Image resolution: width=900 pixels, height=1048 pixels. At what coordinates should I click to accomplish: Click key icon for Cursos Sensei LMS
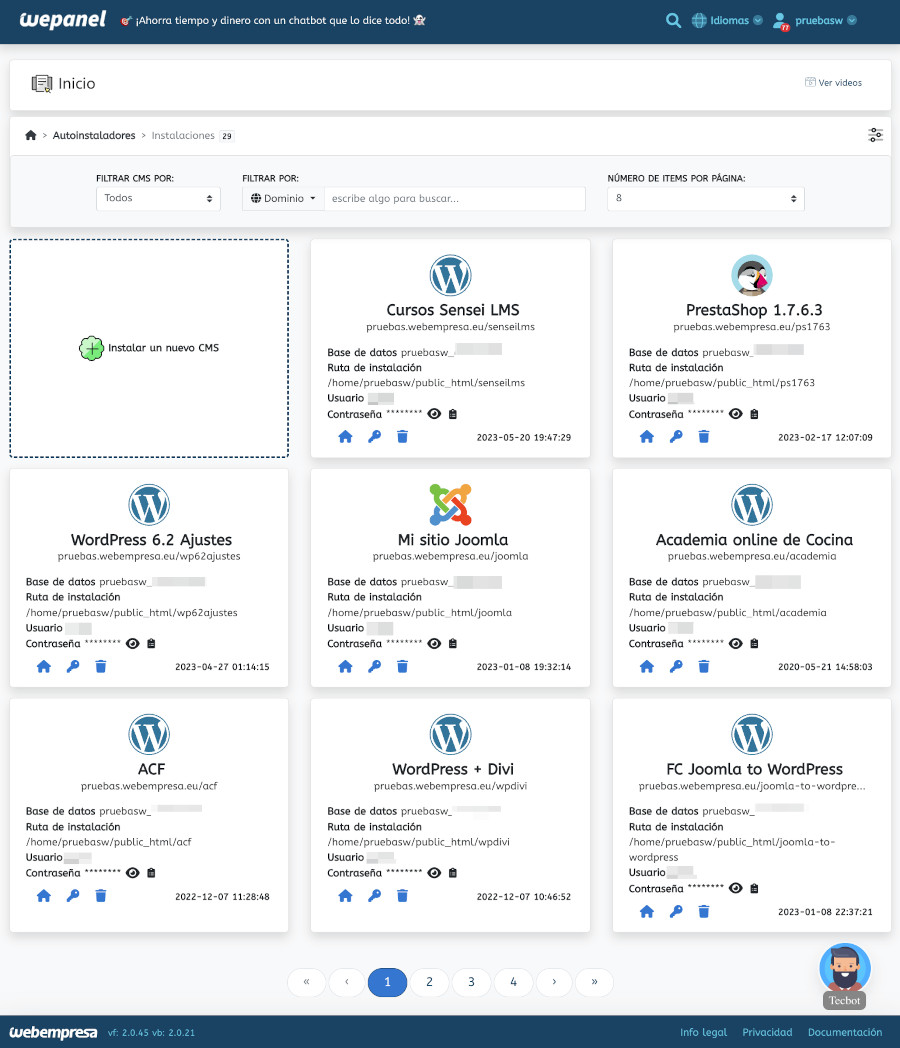(x=374, y=437)
